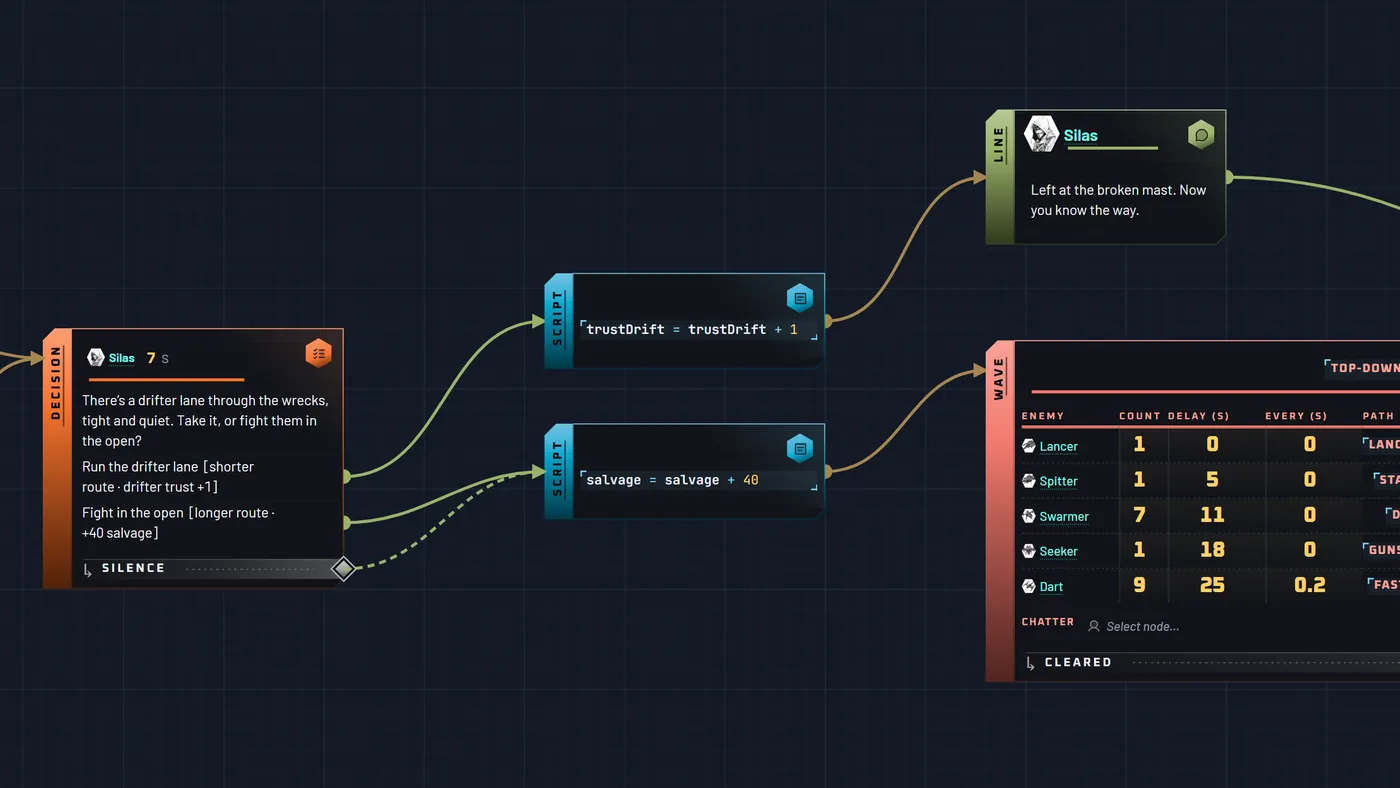1400x788 pixels.
Task: Click the Swarmer count value 7
Action: (1140, 514)
